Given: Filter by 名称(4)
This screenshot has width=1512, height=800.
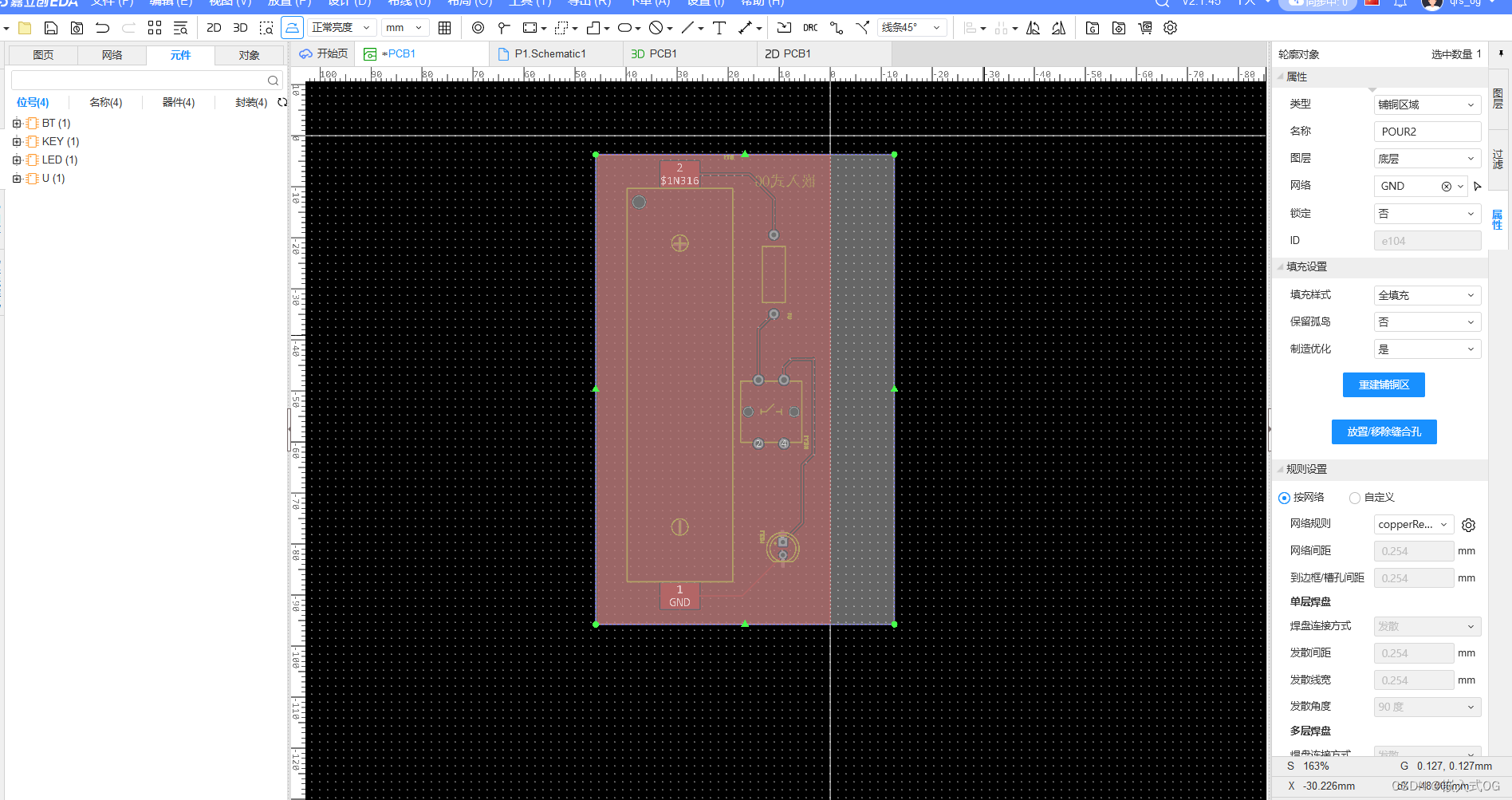Looking at the screenshot, I should pos(105,102).
